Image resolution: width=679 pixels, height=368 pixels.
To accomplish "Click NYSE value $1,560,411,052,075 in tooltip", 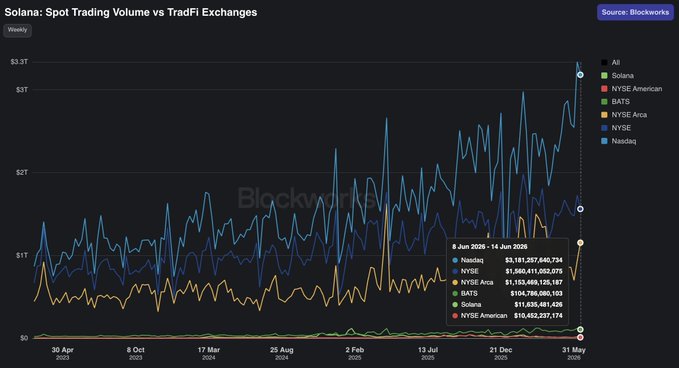I will click(534, 271).
